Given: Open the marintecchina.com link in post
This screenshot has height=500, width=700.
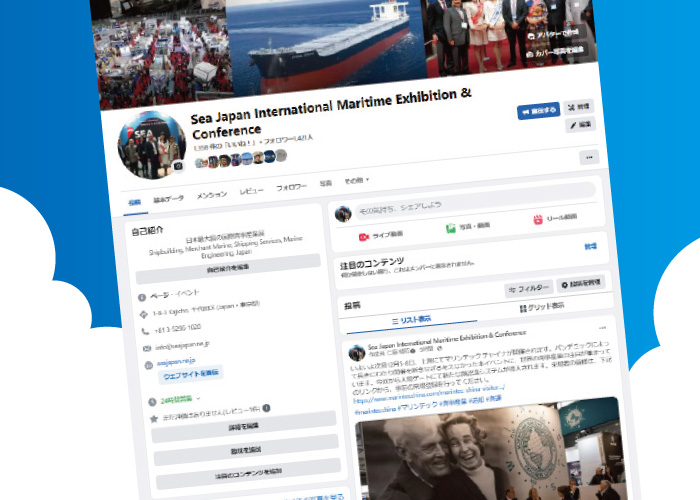Looking at the screenshot, I should tap(429, 394).
